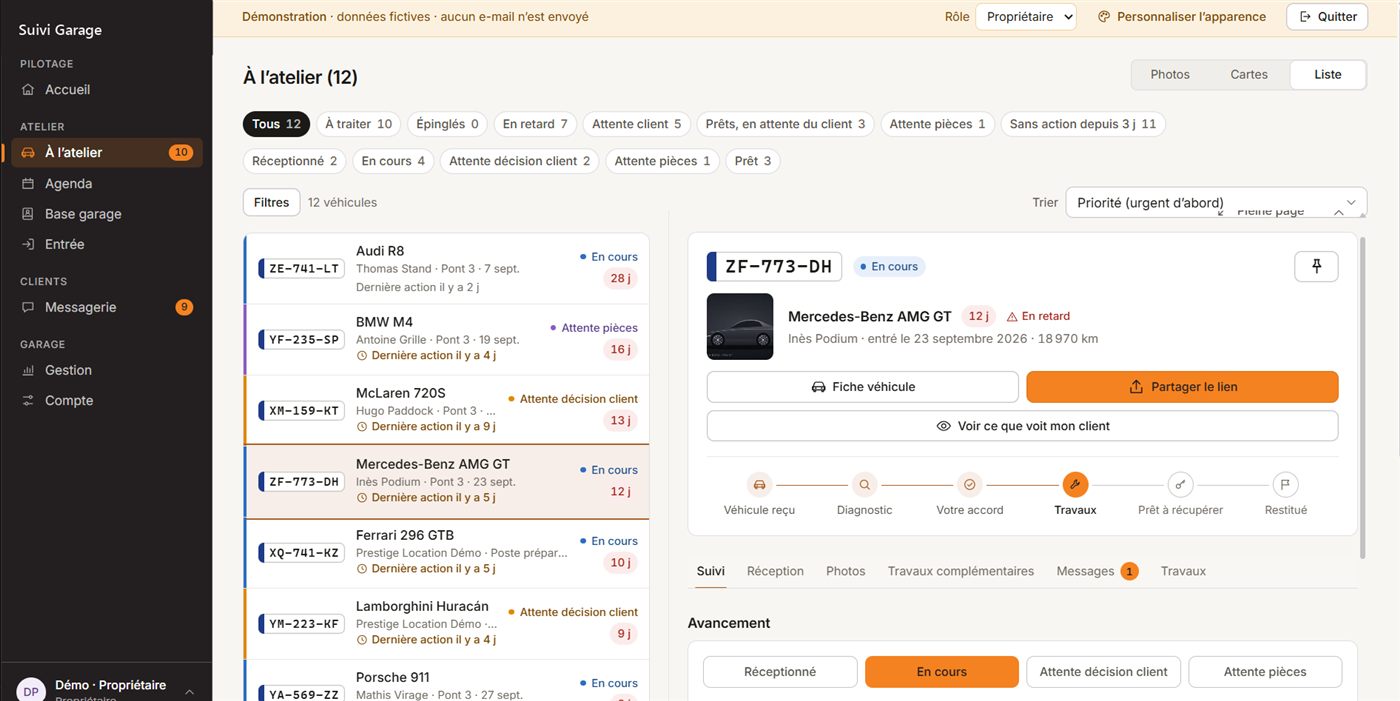Open the Vehicle received step icon
This screenshot has height=701, width=1400.
(x=760, y=485)
